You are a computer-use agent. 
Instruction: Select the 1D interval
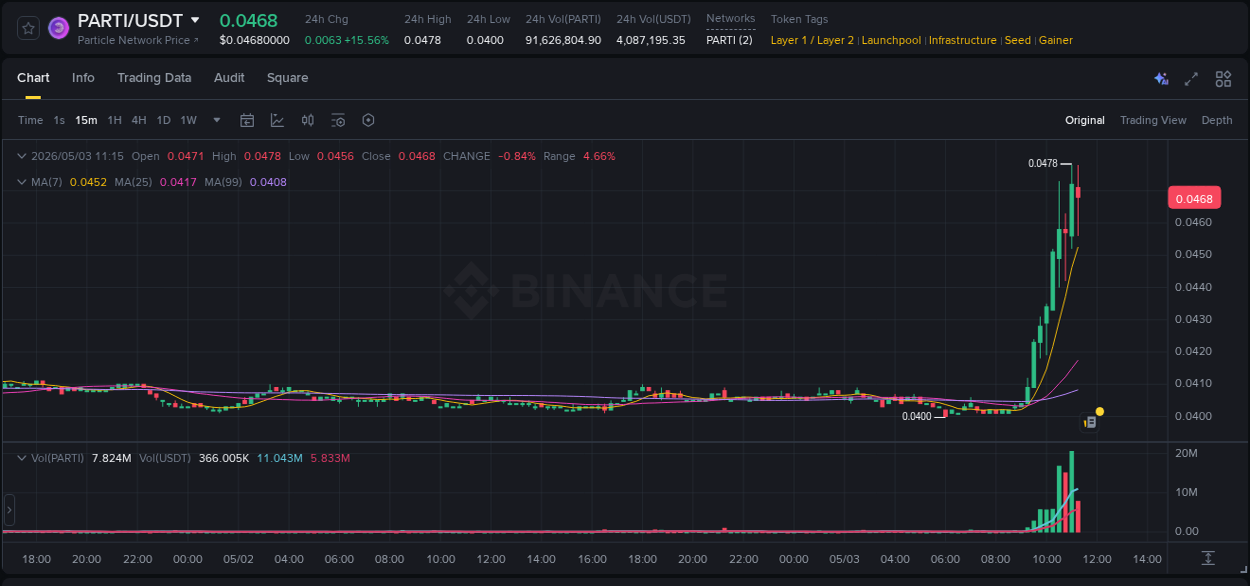pyautogui.click(x=163, y=120)
